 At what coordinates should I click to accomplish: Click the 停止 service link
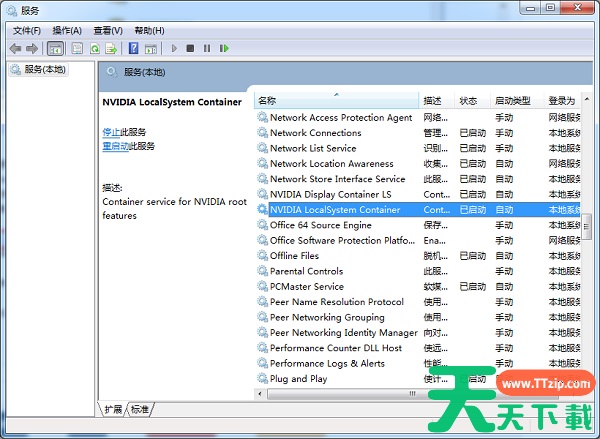pyautogui.click(x=111, y=132)
